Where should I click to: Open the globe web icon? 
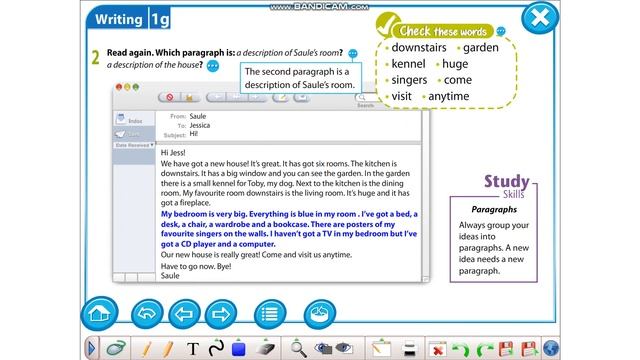(551, 349)
